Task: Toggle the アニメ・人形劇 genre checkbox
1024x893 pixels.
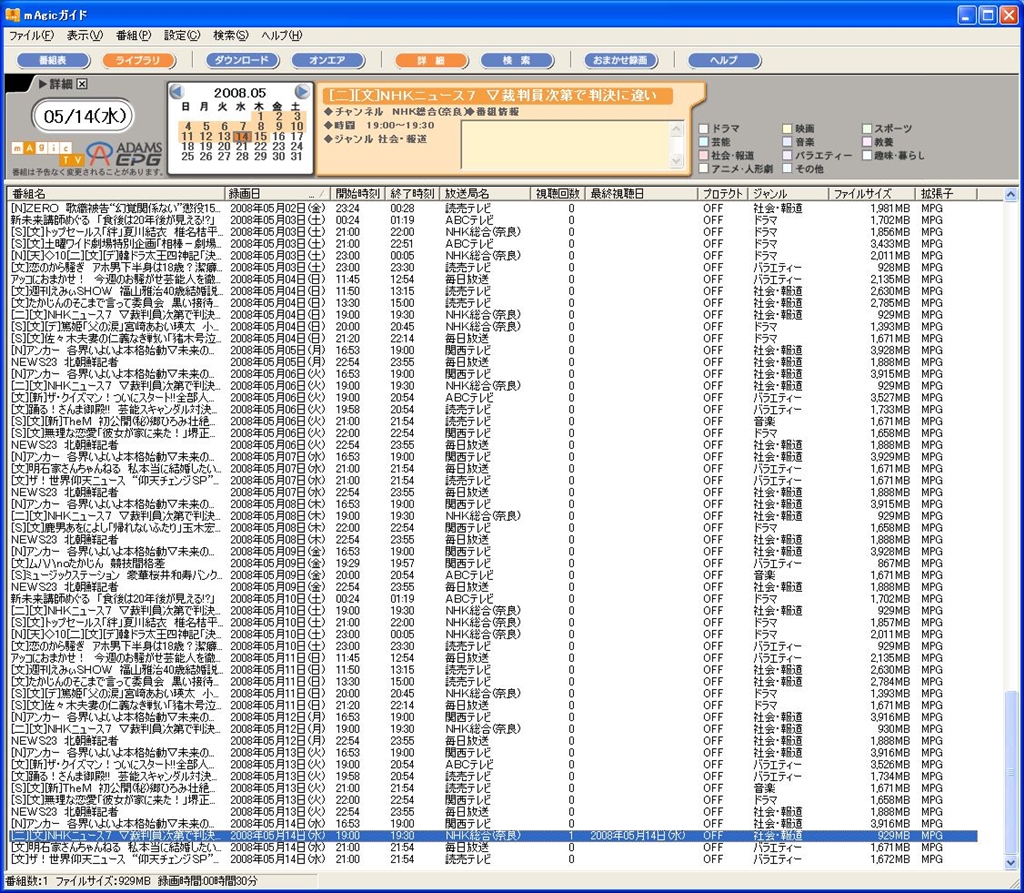Action: 704,169
